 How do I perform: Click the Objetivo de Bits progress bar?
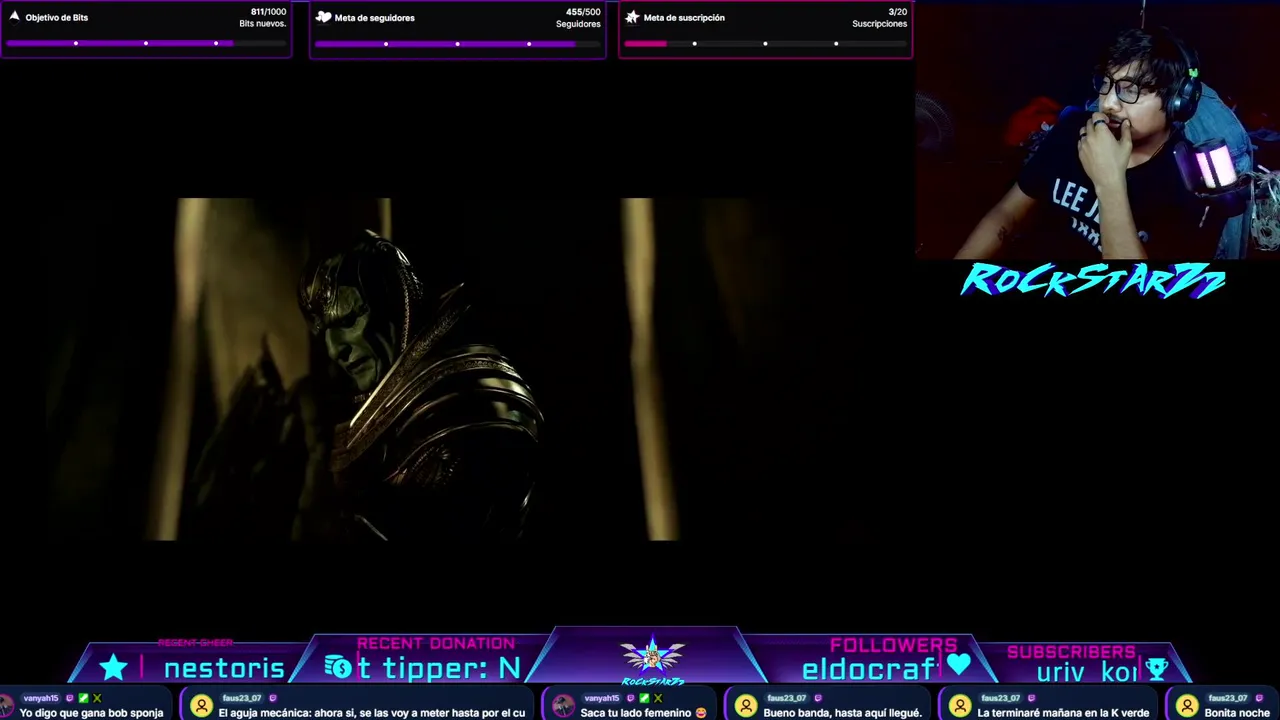click(146, 43)
